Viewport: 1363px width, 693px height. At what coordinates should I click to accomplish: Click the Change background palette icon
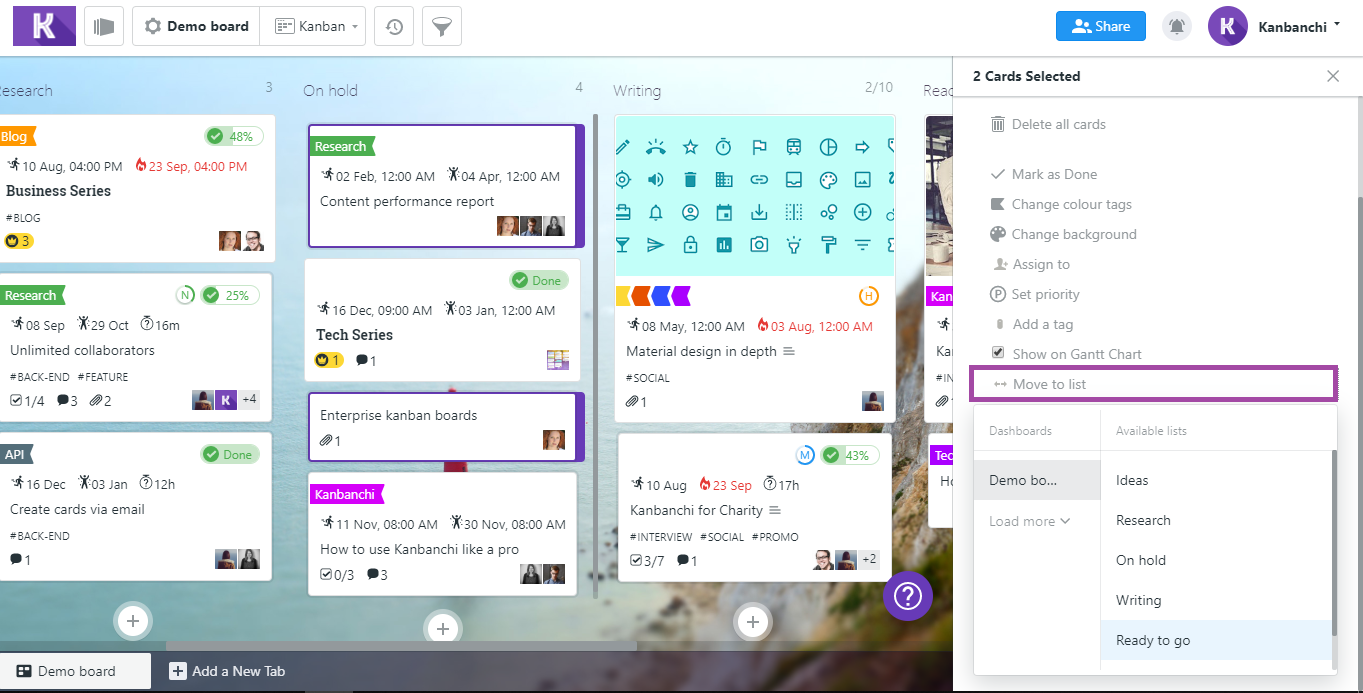click(x=998, y=234)
